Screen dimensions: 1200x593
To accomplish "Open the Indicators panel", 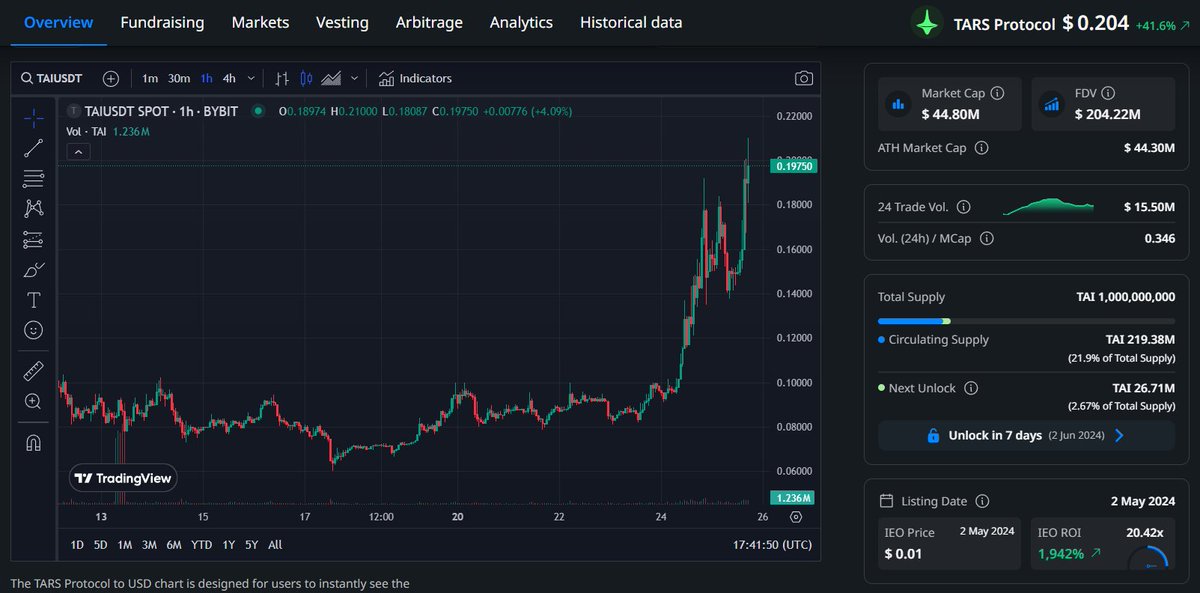I will pos(414,78).
